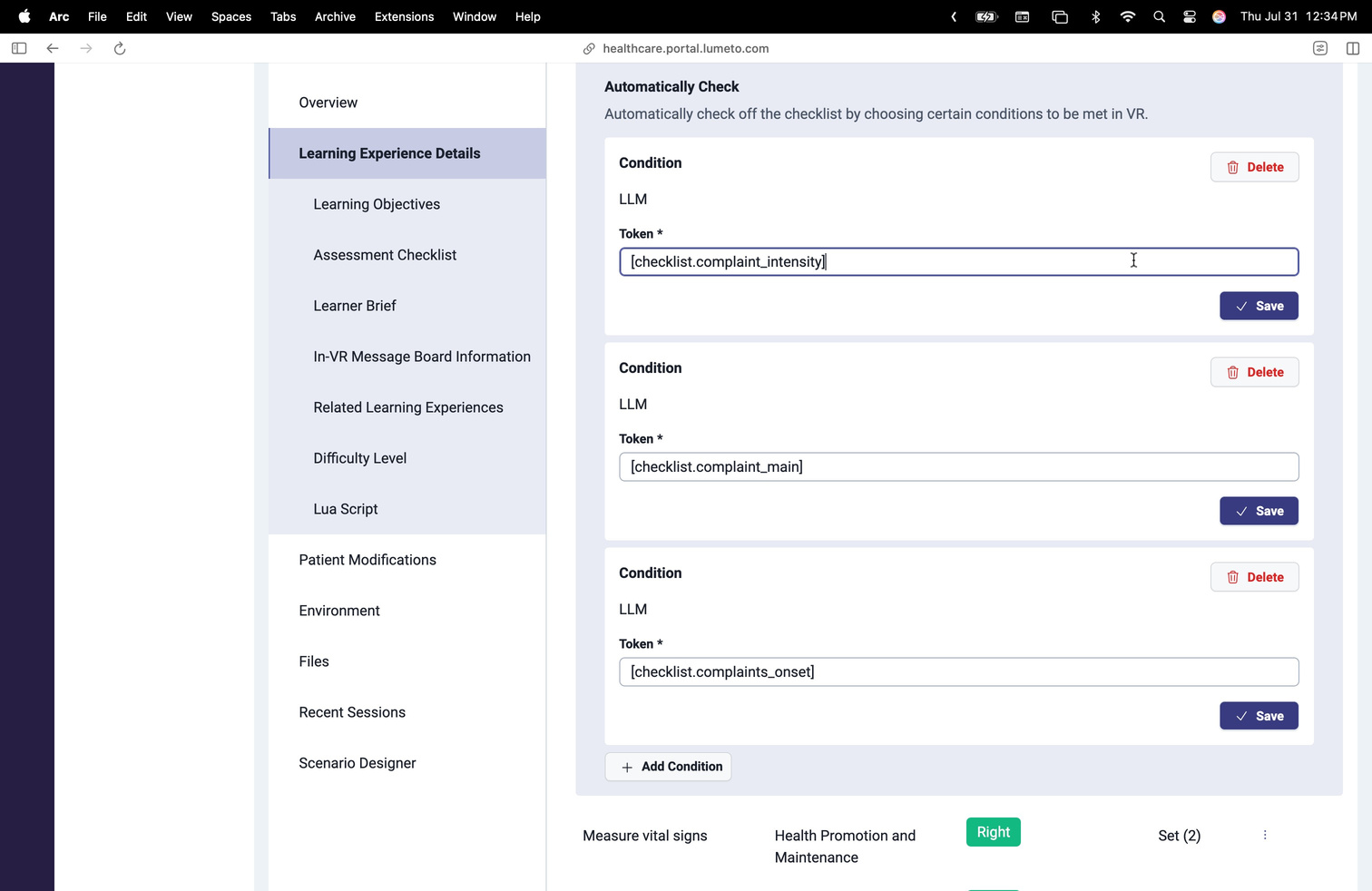Viewport: 1372px width, 891px height.
Task: Open the three-dot menu for Measure vital signs
Action: click(x=1265, y=835)
